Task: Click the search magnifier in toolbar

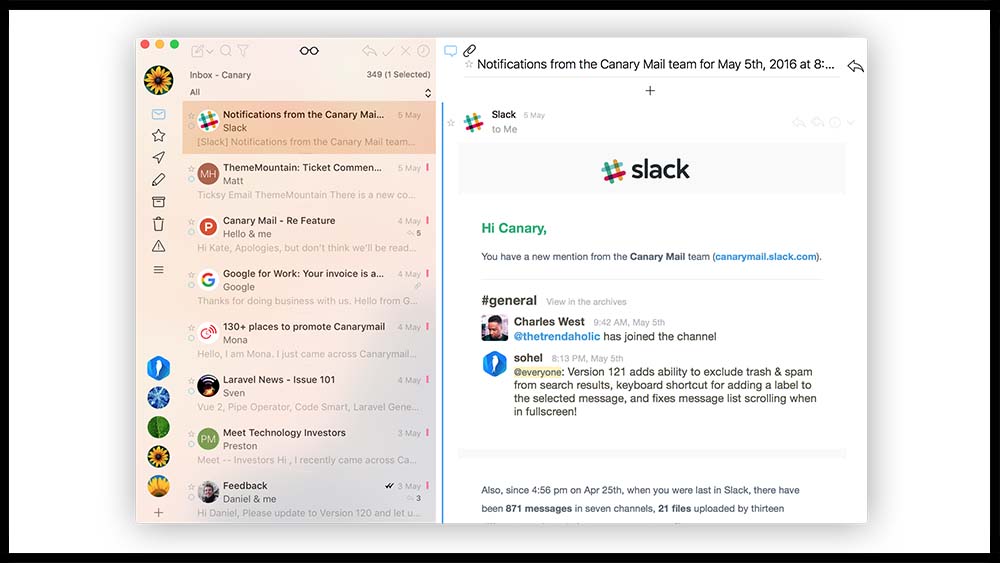Action: 226,51
